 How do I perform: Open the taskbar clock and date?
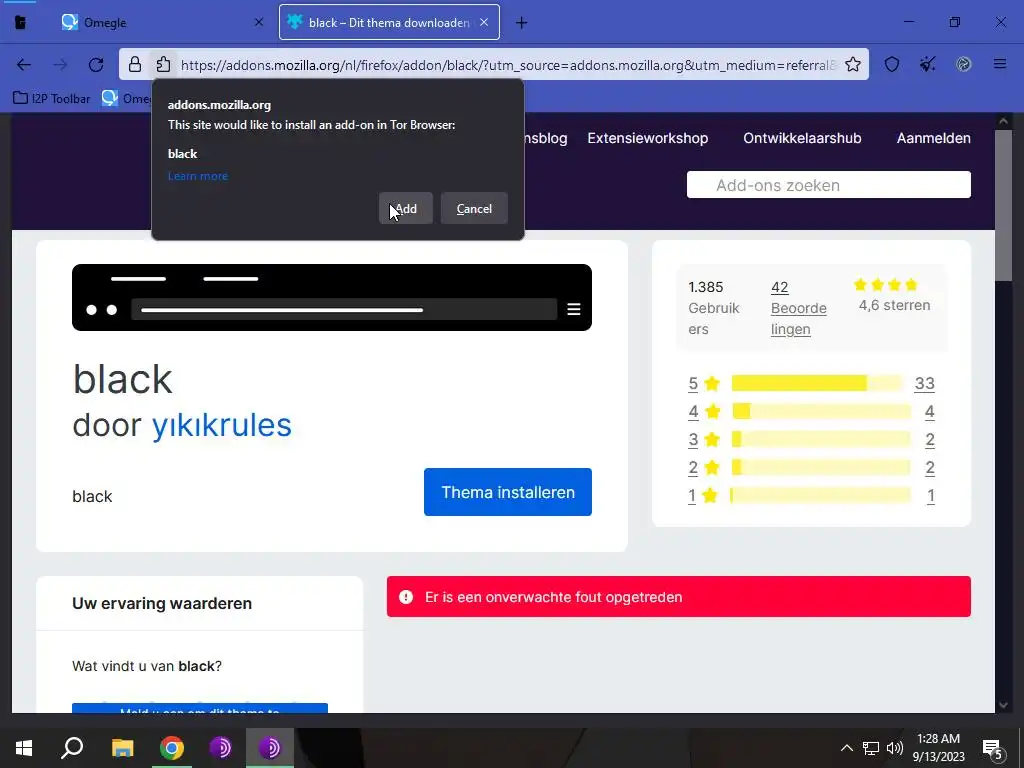point(938,748)
